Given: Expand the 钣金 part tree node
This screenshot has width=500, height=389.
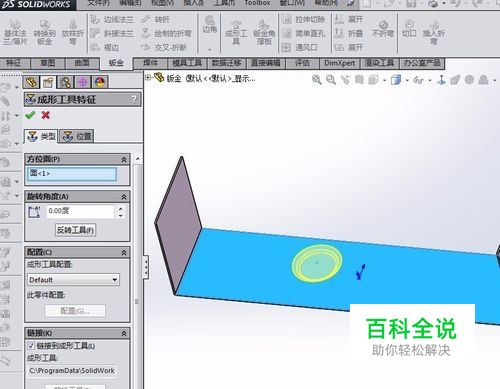Looking at the screenshot, I should coord(148,78).
